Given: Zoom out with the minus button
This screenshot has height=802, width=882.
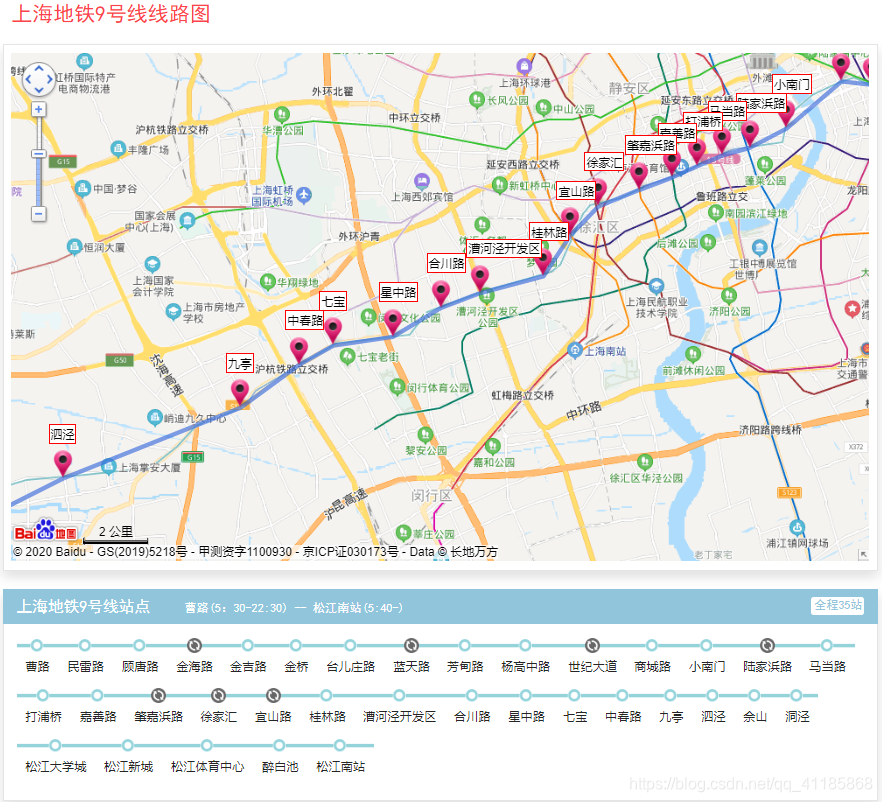Looking at the screenshot, I should click(38, 214).
